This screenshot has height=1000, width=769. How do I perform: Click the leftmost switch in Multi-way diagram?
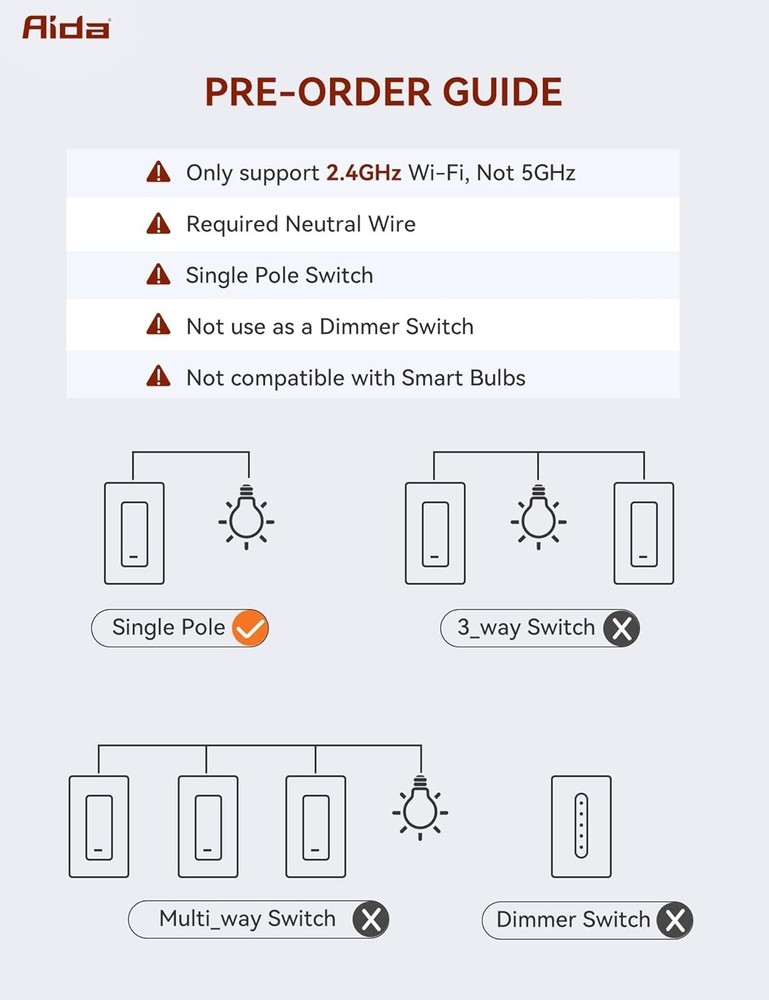tap(99, 826)
